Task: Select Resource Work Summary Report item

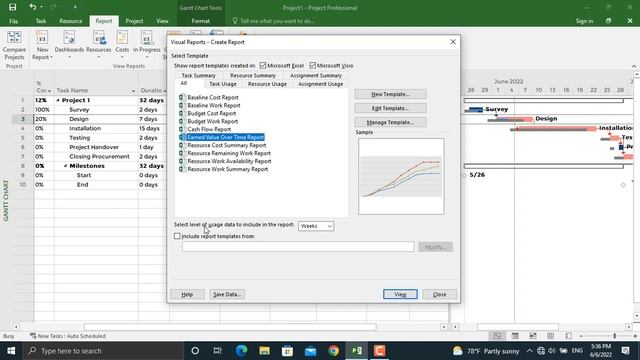Action: pos(227,169)
